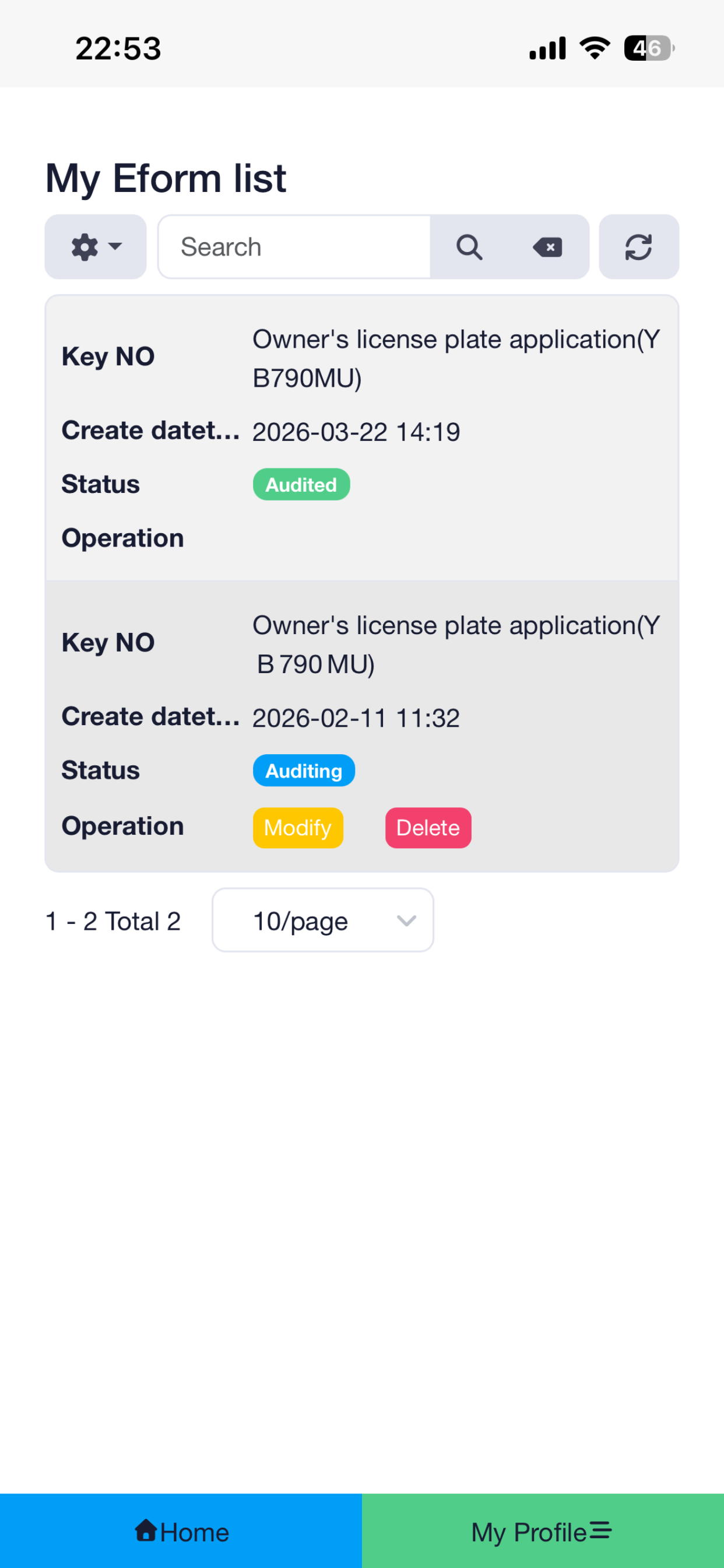Tap the Auditing status badge
Screen dimensions: 724x1568
304,771
